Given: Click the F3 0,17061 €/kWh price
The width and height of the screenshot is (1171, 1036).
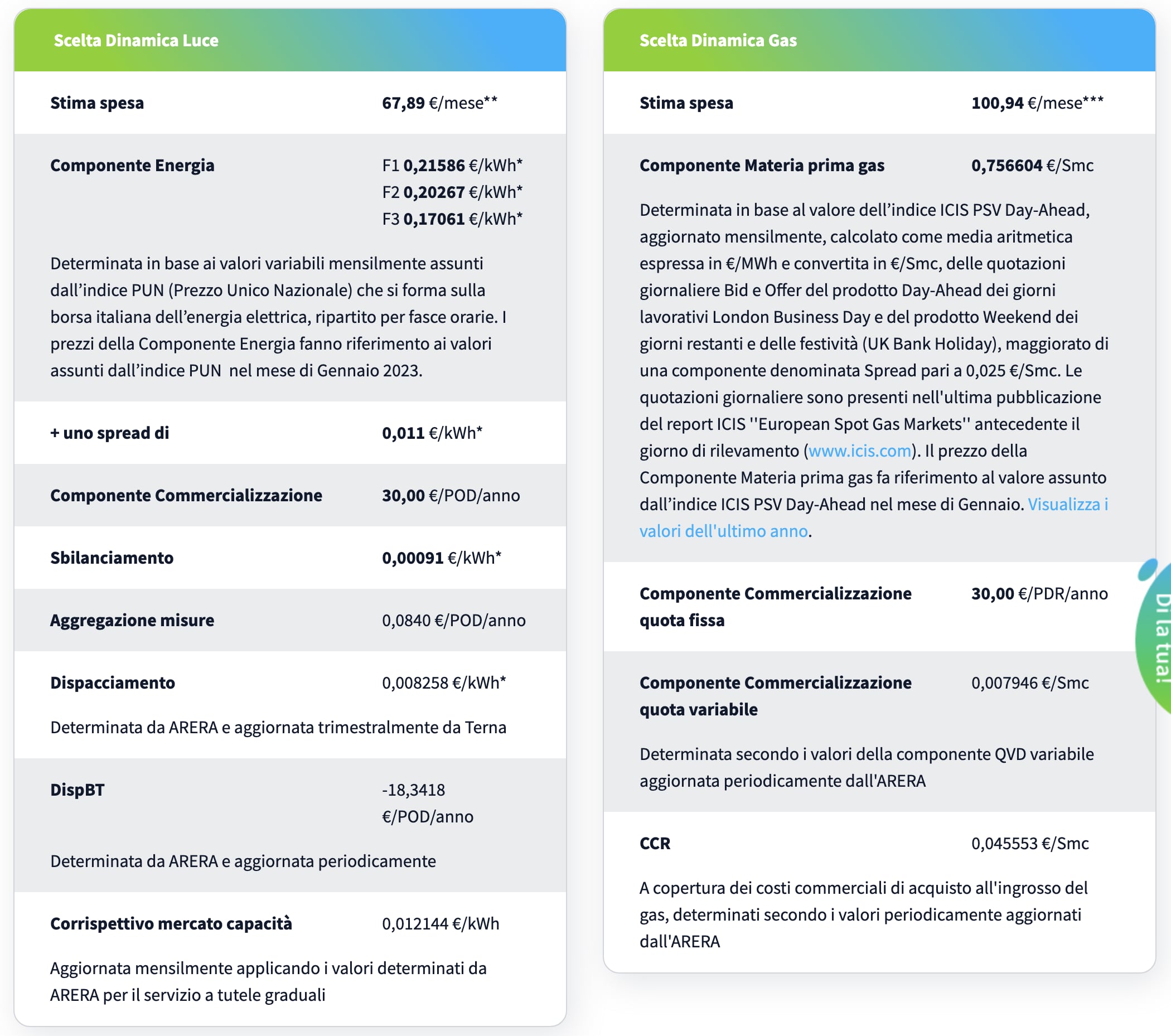Looking at the screenshot, I should [452, 219].
